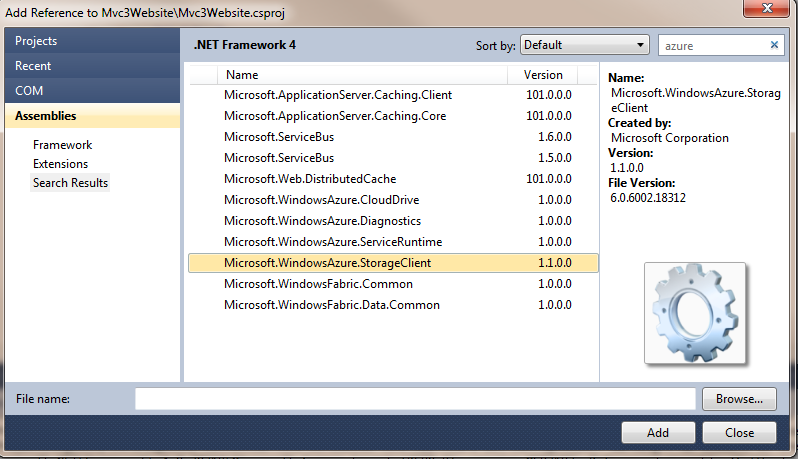This screenshot has height=459, width=798.
Task: Select Microsoft.WindowsAzure.StorageClient row
Action: coord(393,263)
